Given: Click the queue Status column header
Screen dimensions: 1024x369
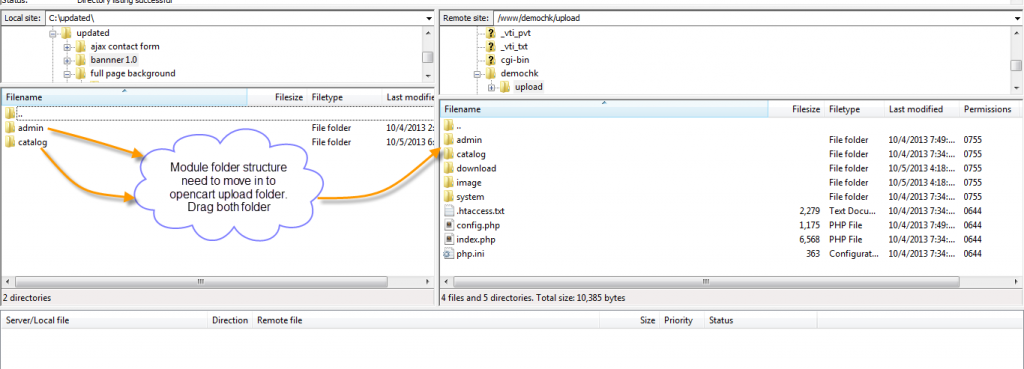Looking at the screenshot, I should point(761,320).
